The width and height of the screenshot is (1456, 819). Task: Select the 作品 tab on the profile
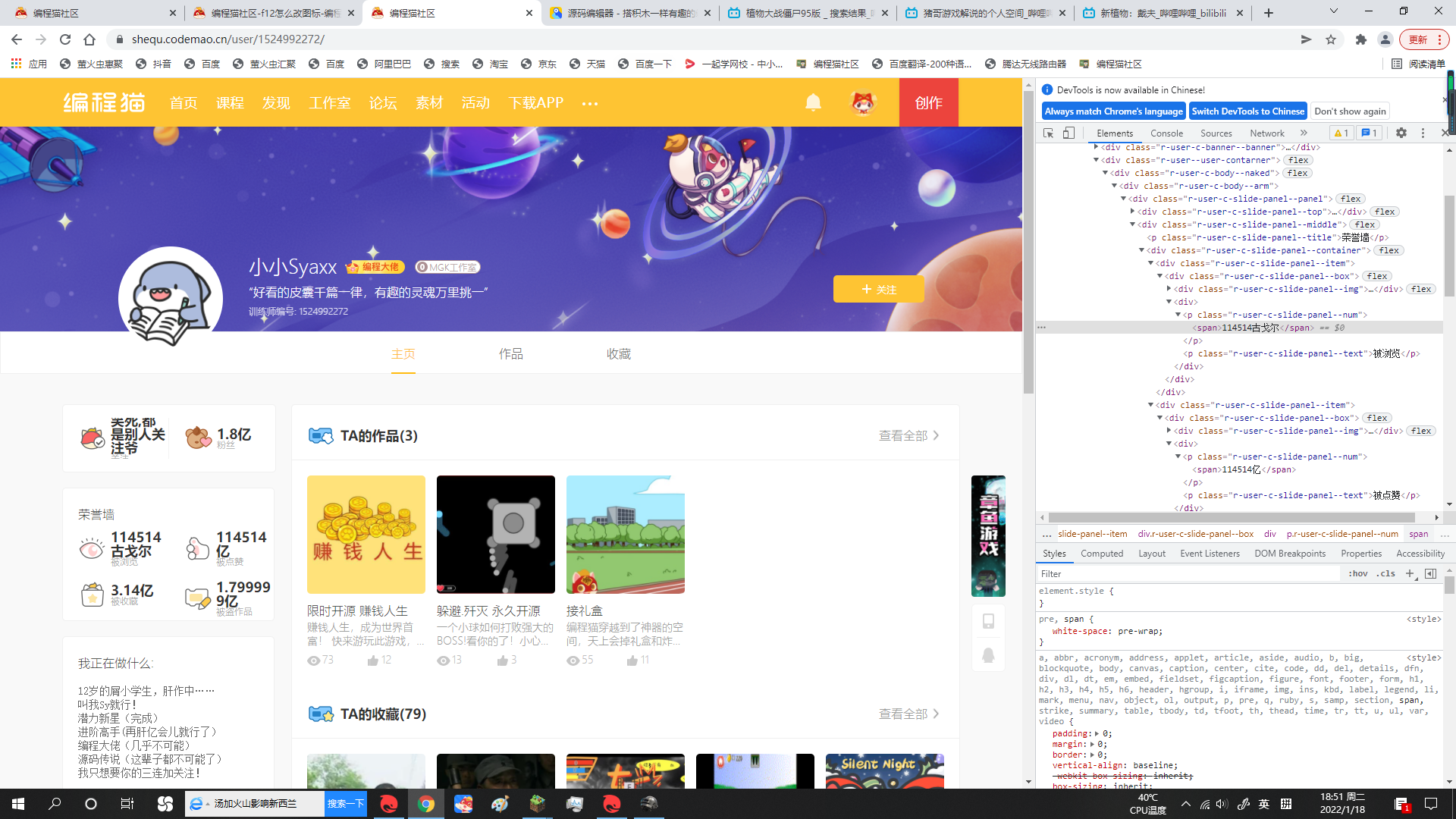(510, 354)
